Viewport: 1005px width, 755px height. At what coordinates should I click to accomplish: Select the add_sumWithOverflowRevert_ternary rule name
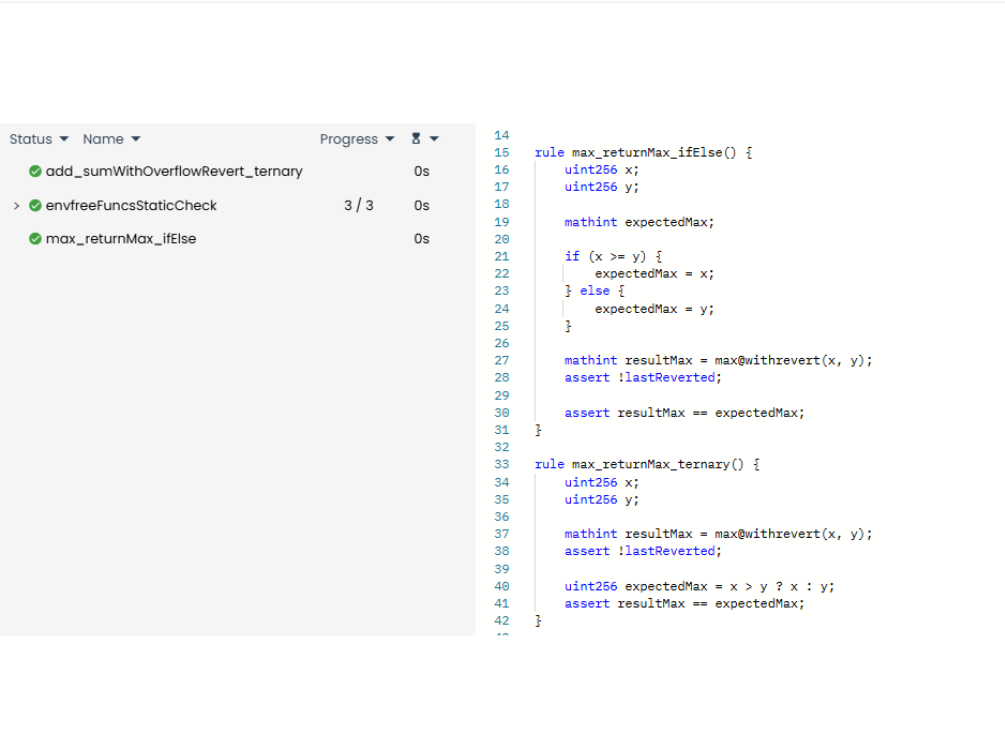pos(173,171)
